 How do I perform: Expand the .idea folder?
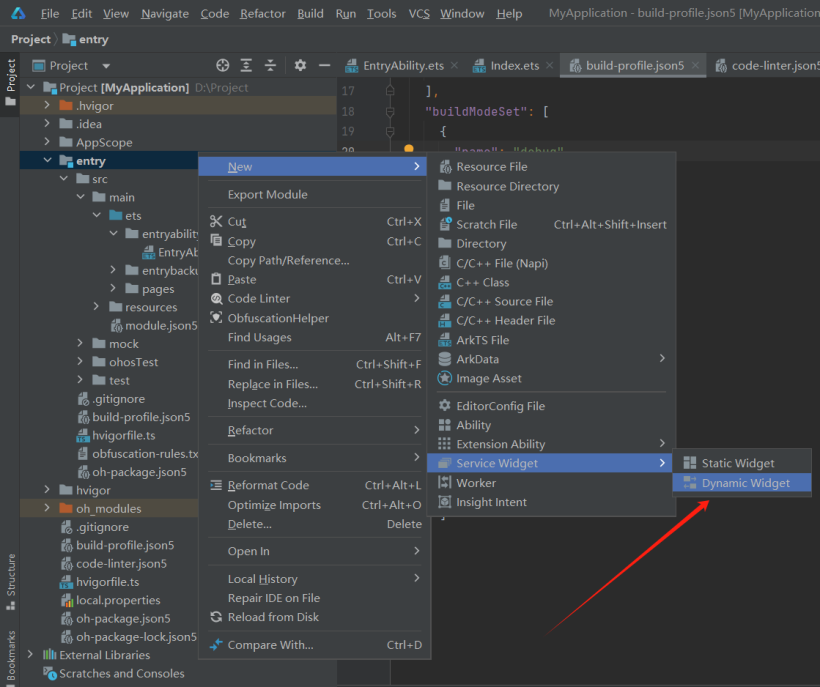click(47, 124)
